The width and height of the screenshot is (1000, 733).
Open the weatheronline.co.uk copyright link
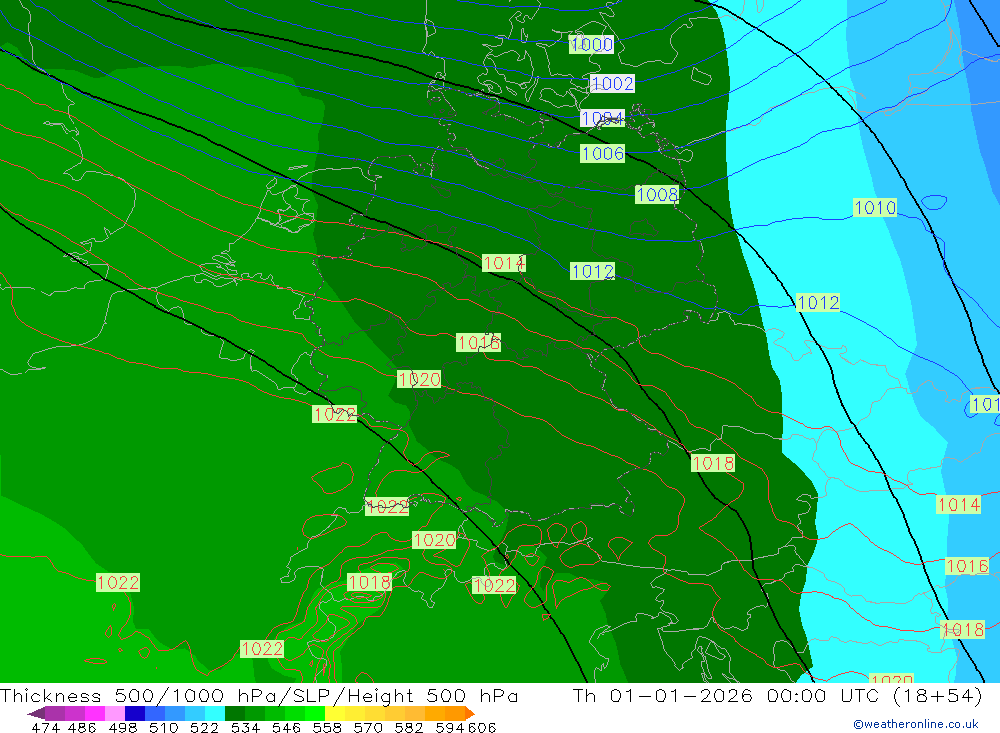[916, 724]
